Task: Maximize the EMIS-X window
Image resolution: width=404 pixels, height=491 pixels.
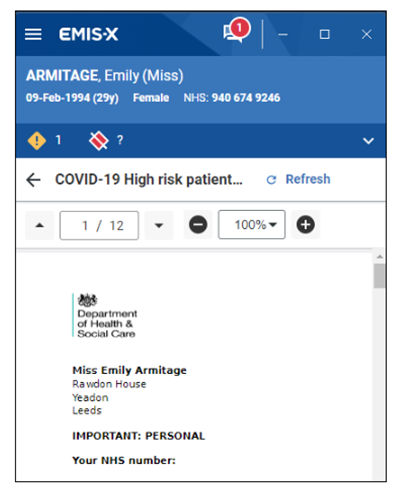Action: coord(325,34)
